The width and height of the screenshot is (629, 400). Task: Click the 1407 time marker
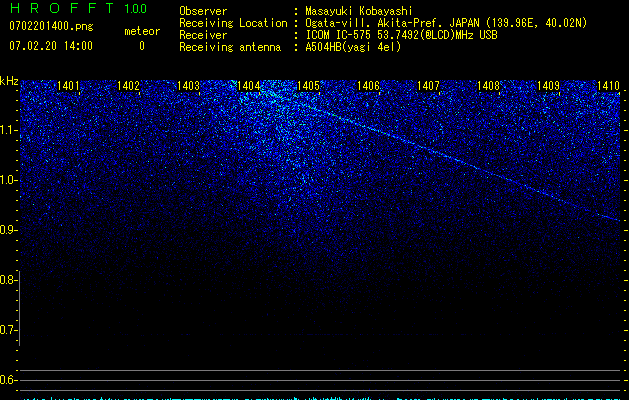[x=428, y=85]
